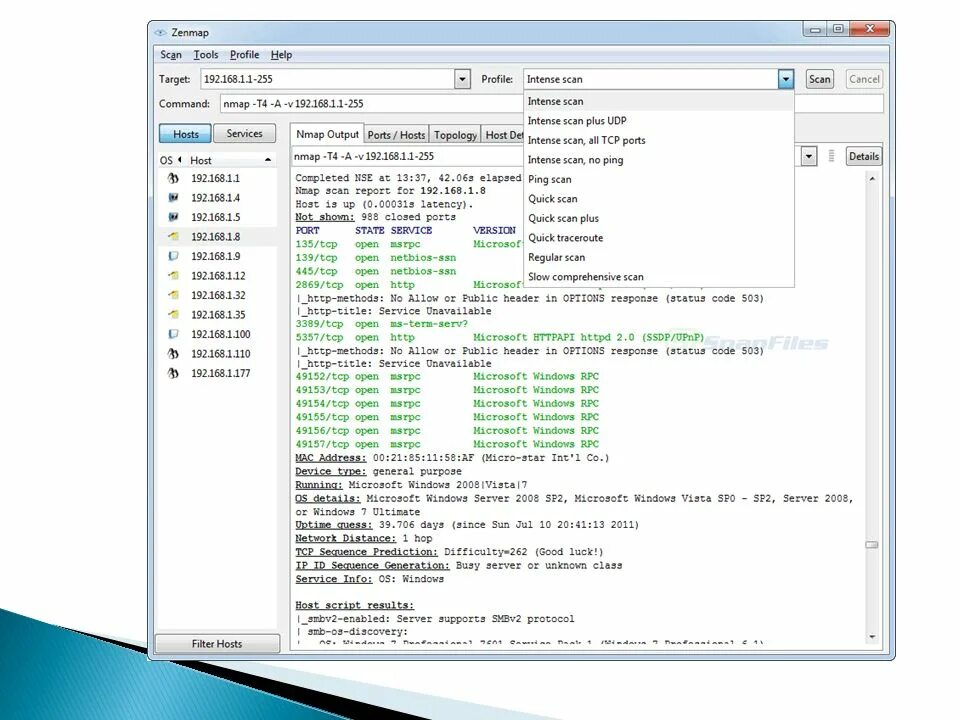Select the Quick scan profile

coord(659,199)
